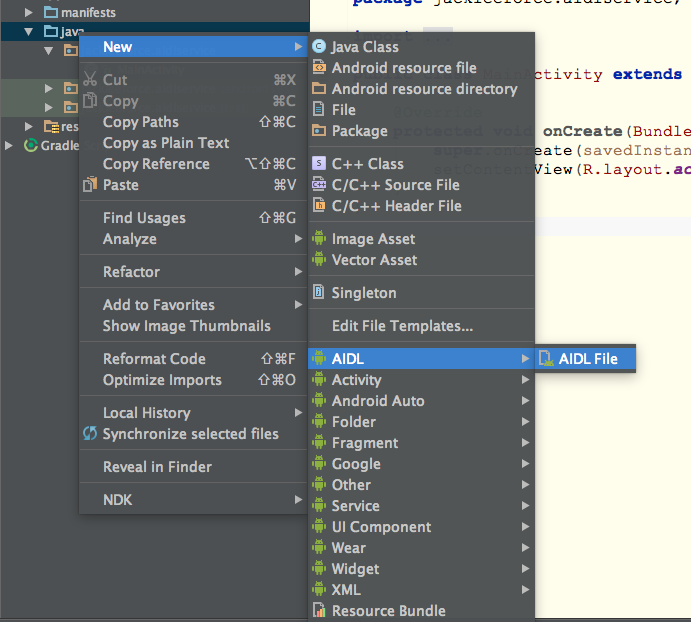Click the Singleton template icon
Screen dimensions: 691x622
(319, 293)
